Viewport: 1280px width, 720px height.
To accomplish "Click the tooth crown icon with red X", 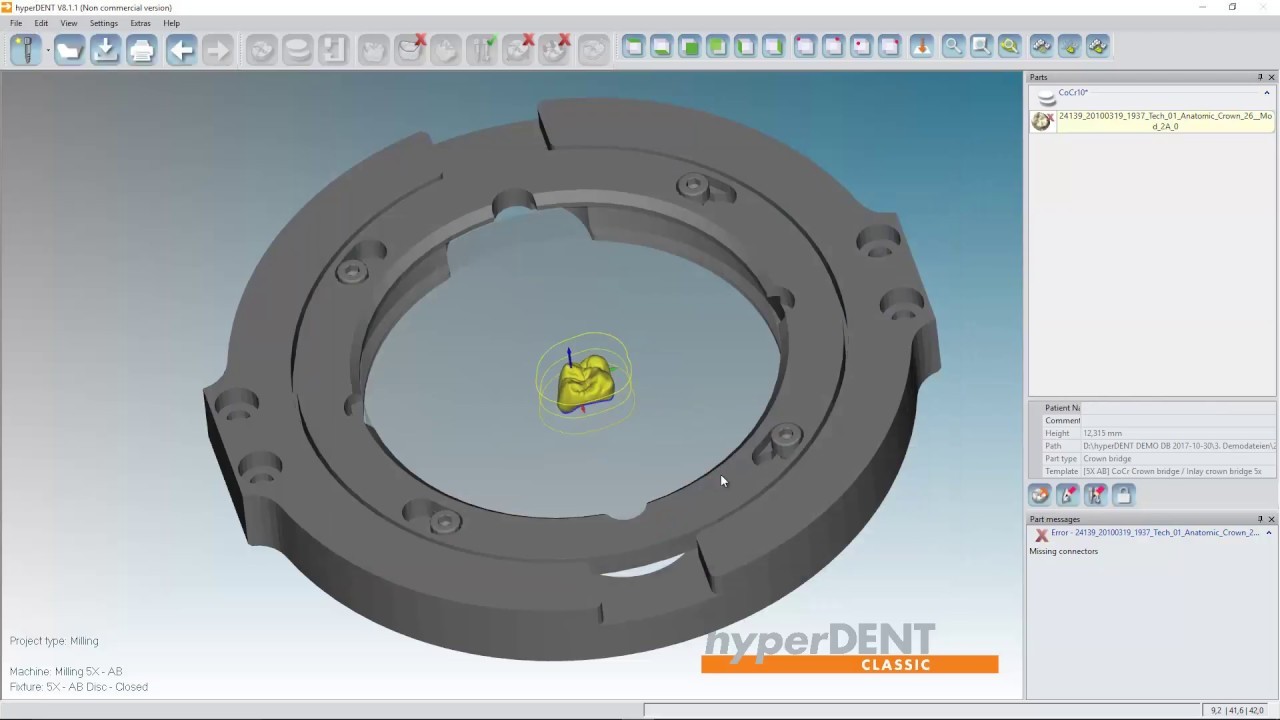I will click(410, 49).
